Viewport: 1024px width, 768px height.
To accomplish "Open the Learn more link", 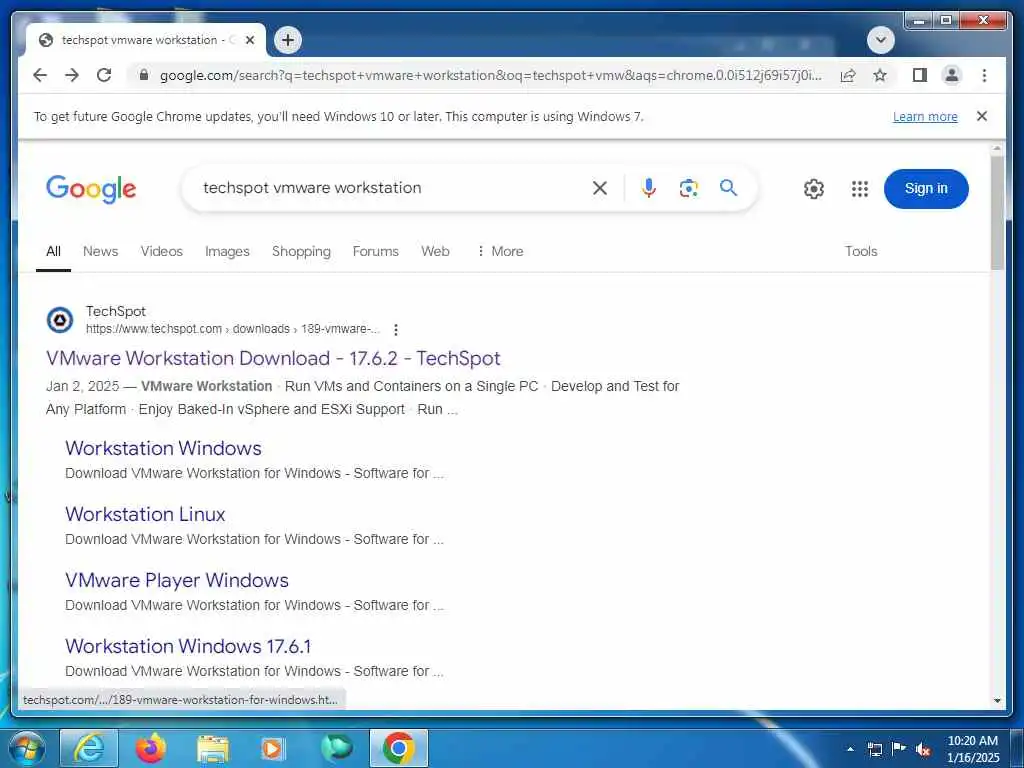I will pyautogui.click(x=925, y=116).
